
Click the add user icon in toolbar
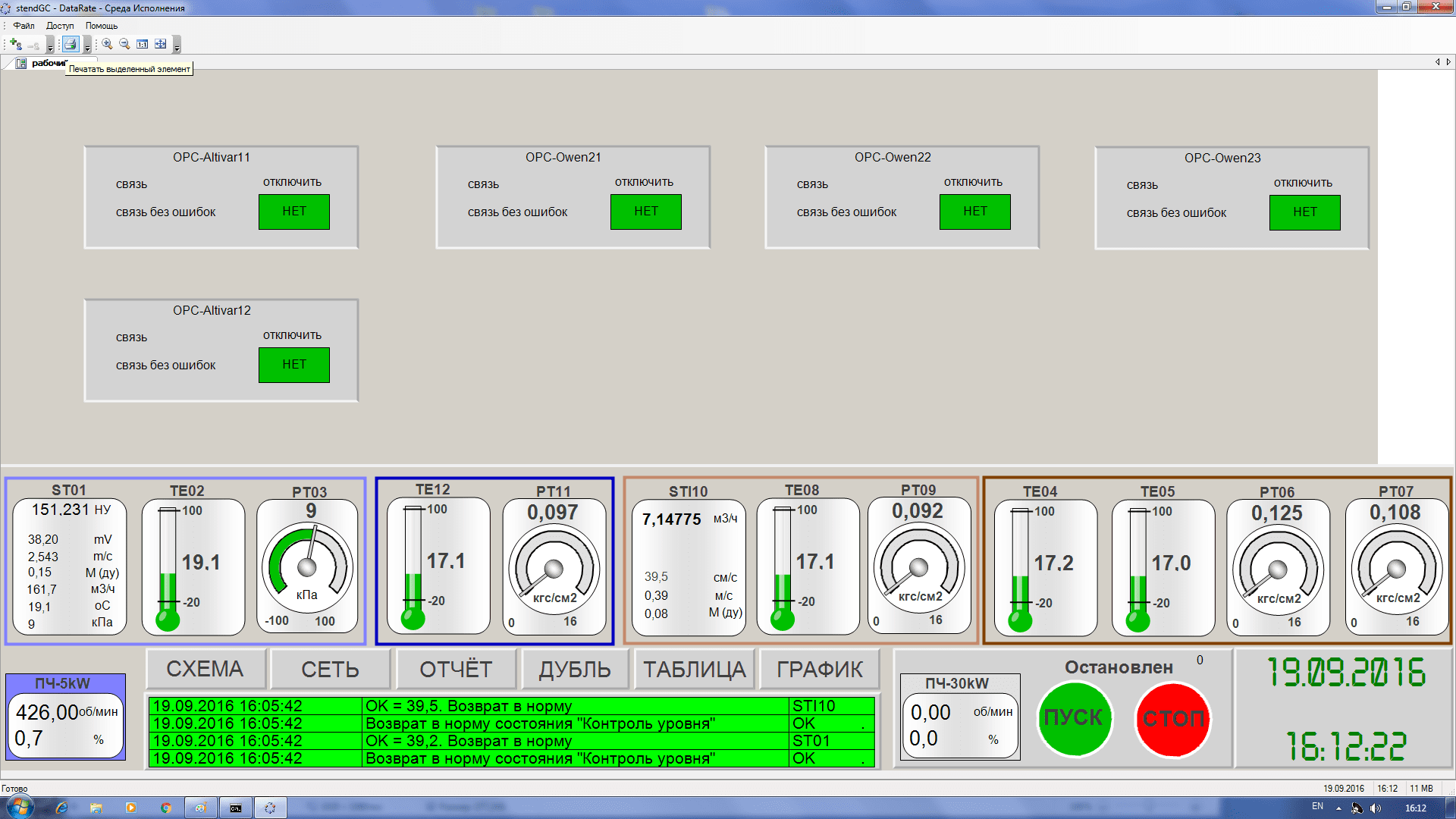pyautogui.click(x=16, y=44)
